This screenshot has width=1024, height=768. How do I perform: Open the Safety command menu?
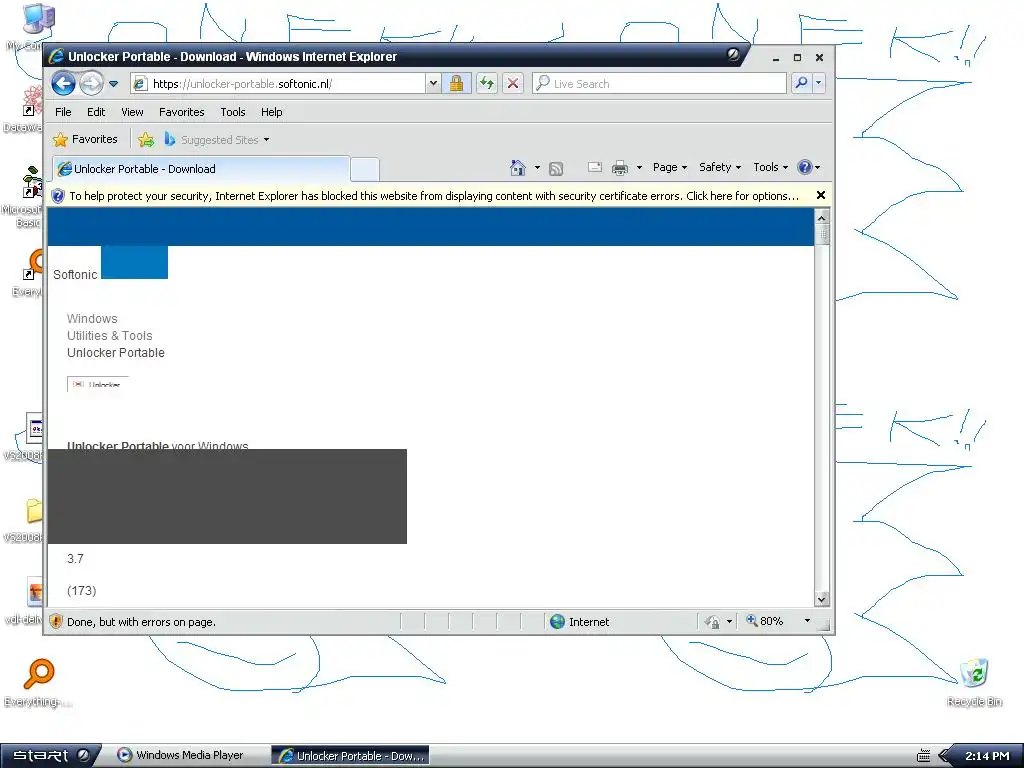click(x=720, y=167)
